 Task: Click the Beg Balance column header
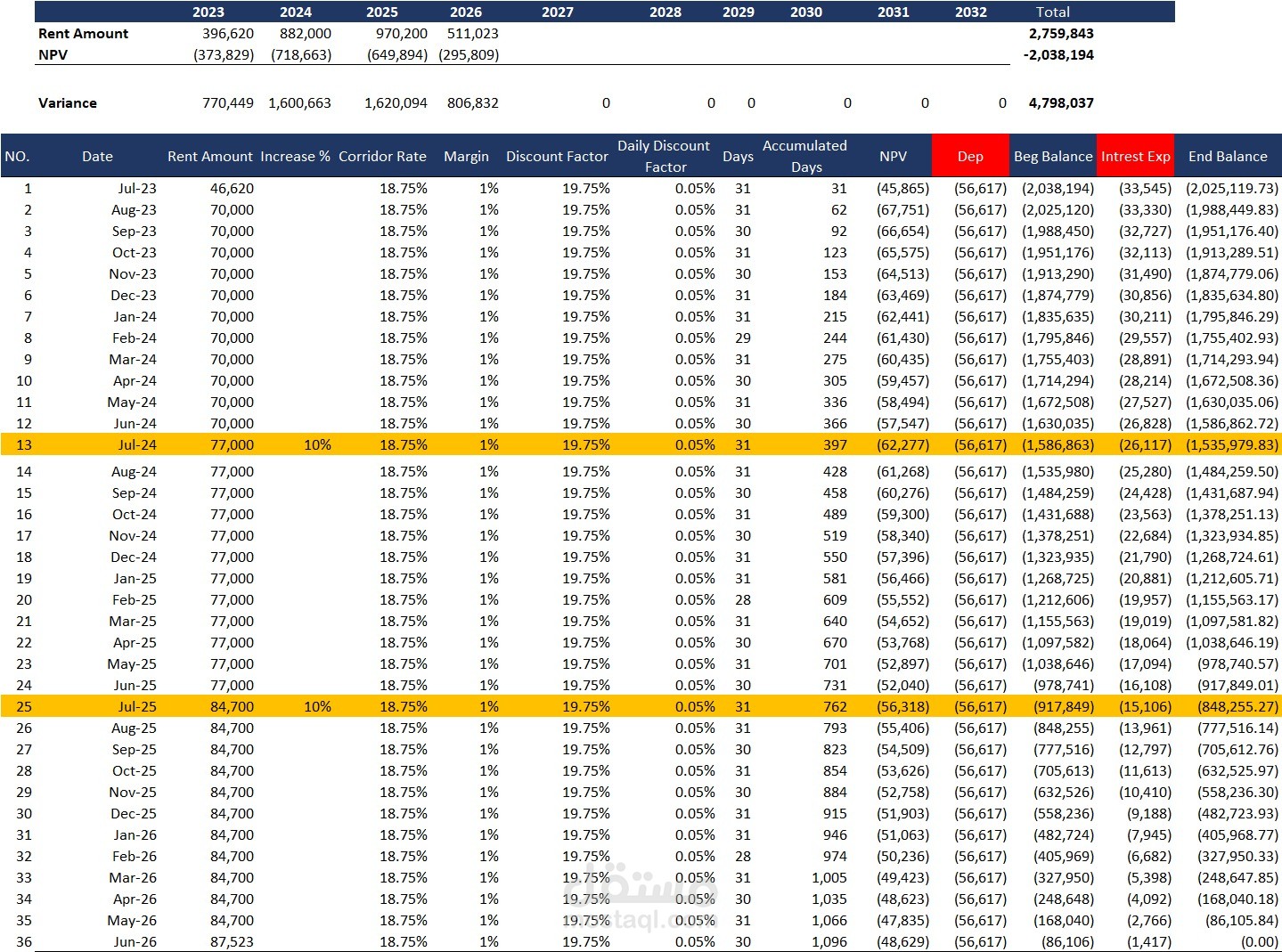tap(1053, 156)
